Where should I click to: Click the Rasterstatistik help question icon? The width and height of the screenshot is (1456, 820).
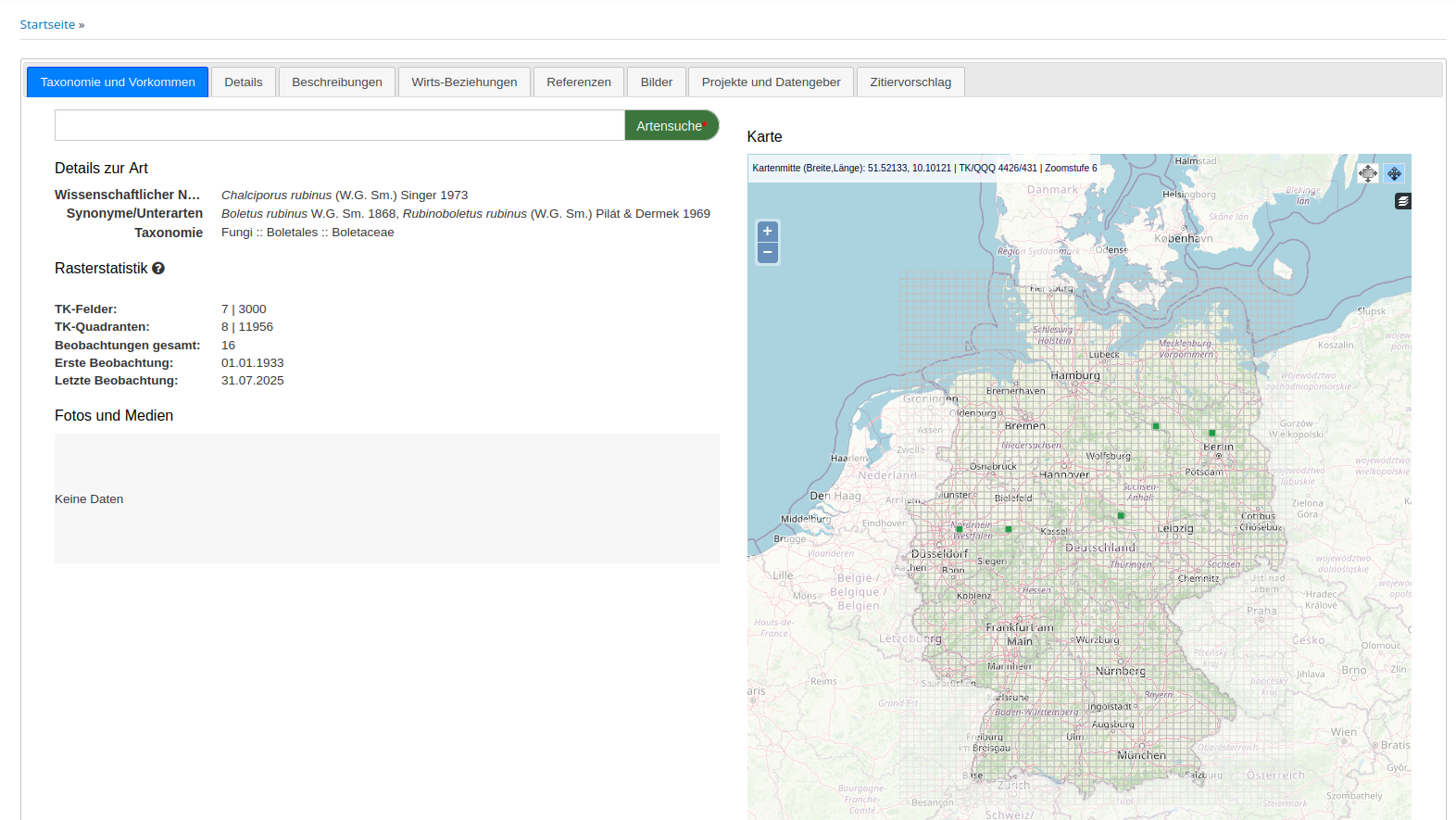click(158, 269)
